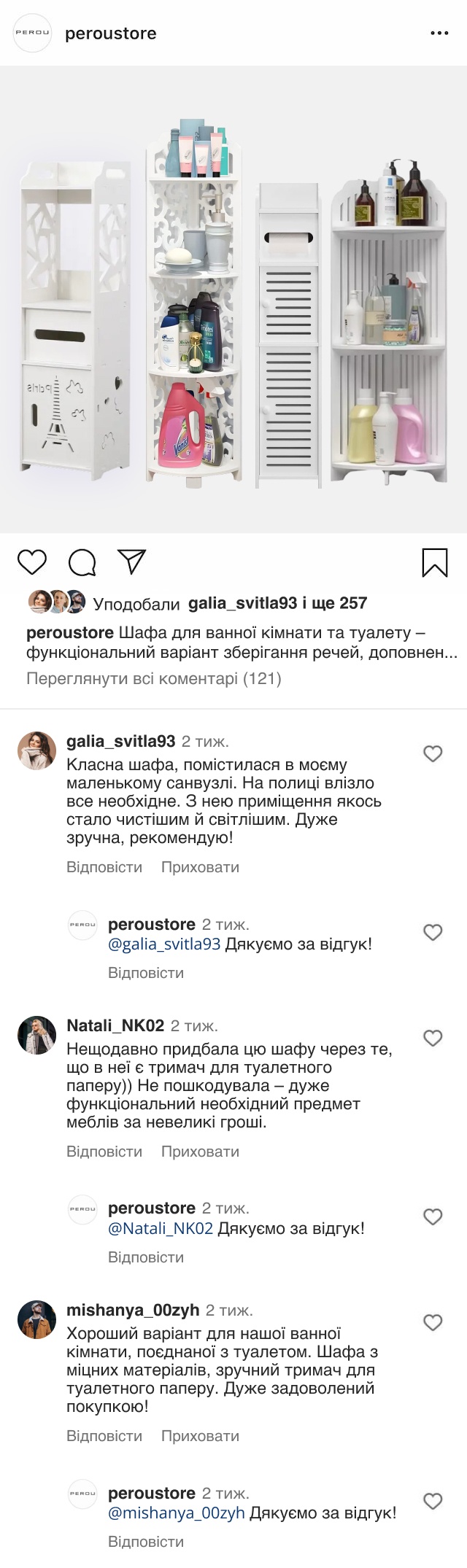Hide Natali_NK02's comment with Приховати

[200, 1152]
